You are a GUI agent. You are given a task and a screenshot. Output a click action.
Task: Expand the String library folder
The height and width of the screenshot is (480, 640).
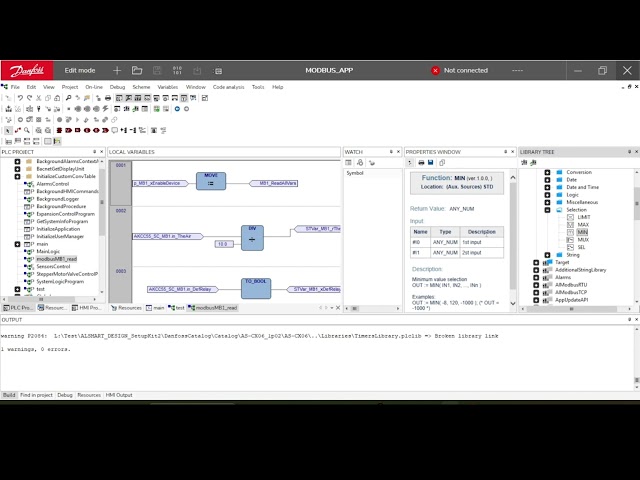coord(547,255)
